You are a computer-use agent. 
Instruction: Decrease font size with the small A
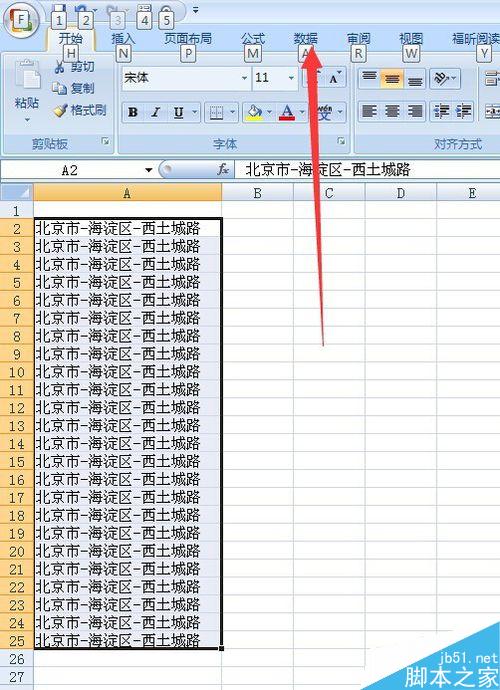[x=335, y=78]
